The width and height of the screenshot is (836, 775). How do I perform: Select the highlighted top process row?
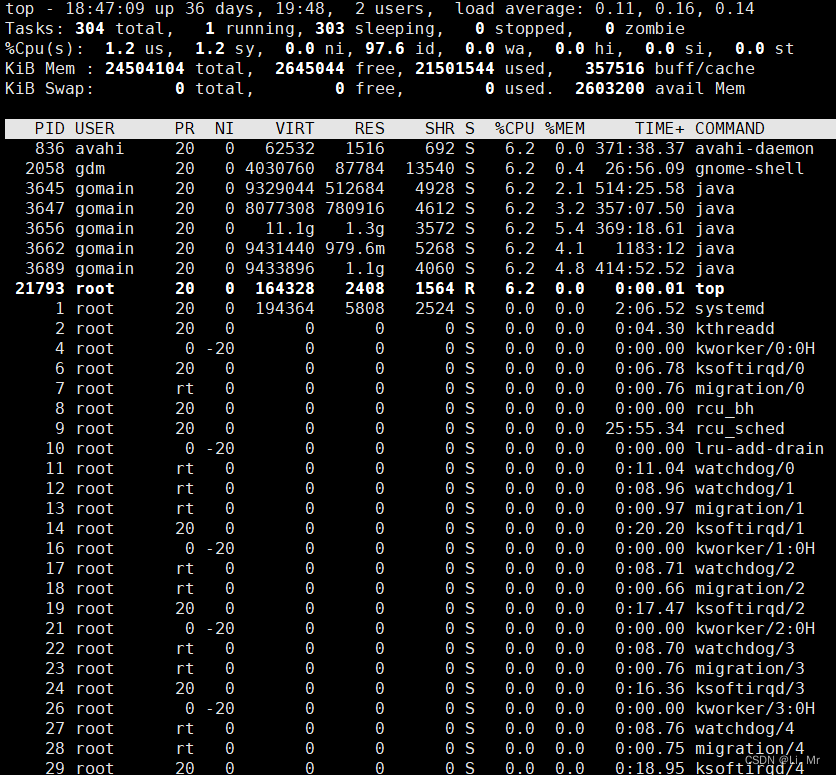[400, 288]
